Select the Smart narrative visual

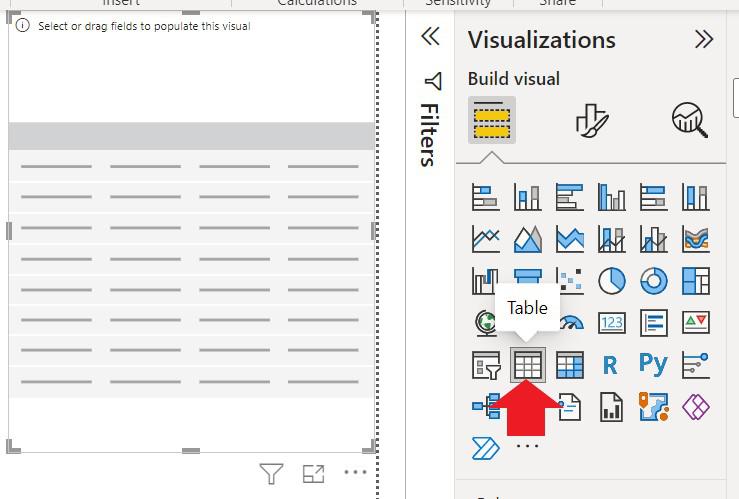click(570, 407)
